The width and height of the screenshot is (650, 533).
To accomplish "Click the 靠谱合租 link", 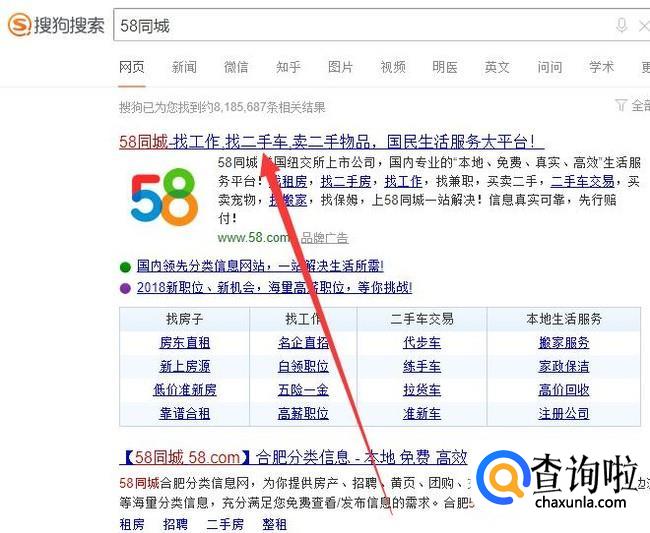I will (x=185, y=413).
